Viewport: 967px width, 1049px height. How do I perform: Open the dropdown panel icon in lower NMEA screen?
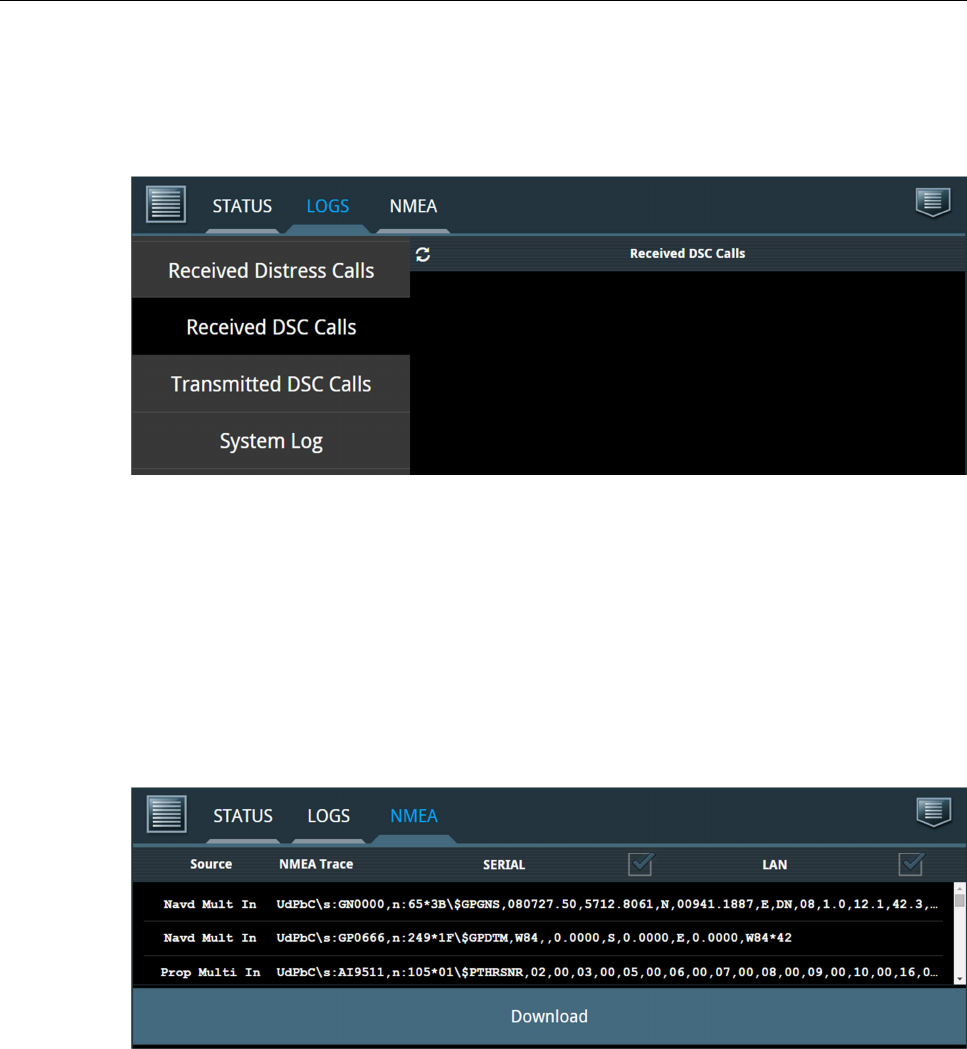pos(934,813)
